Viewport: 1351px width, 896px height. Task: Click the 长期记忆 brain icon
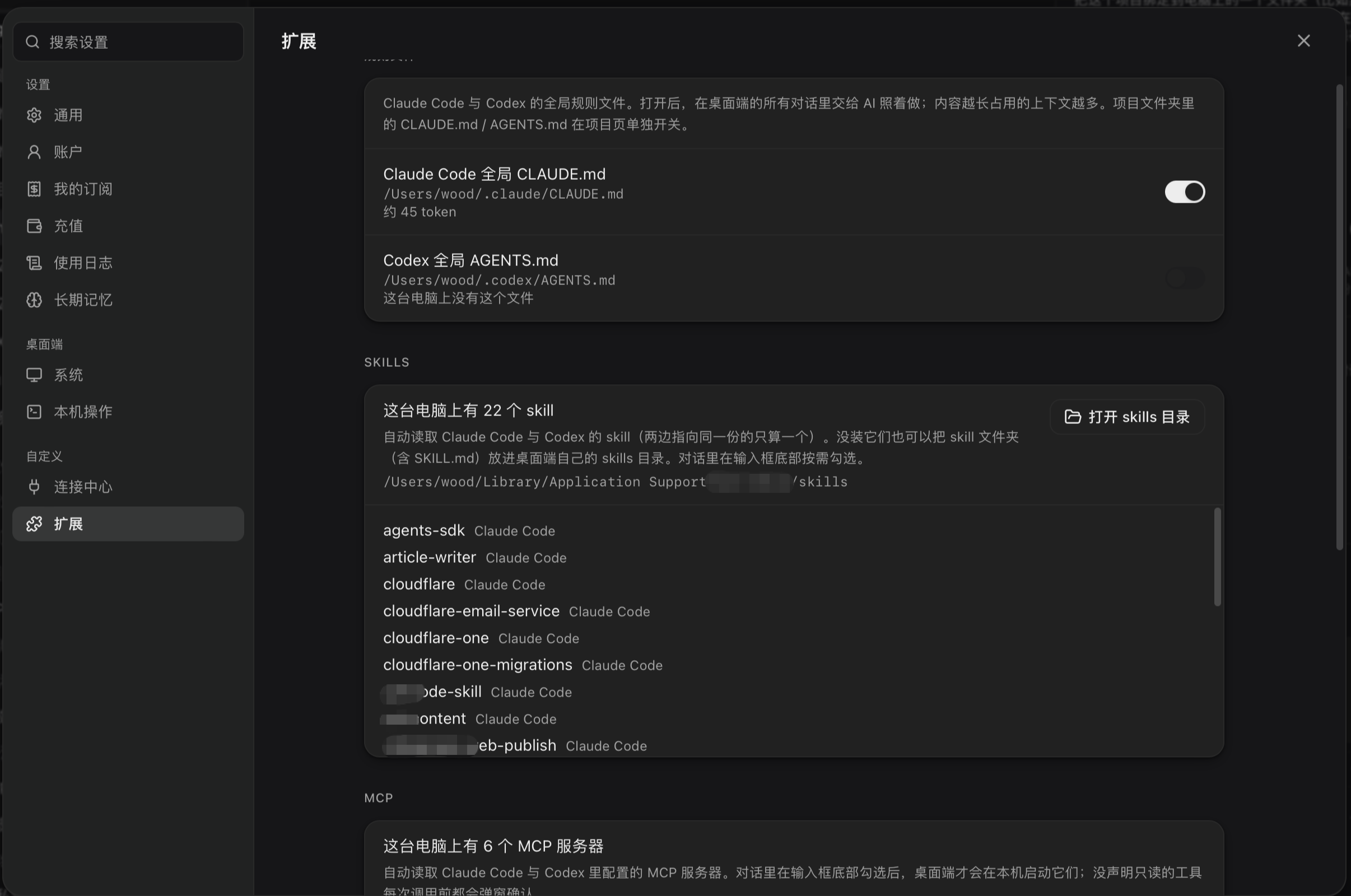pos(34,300)
